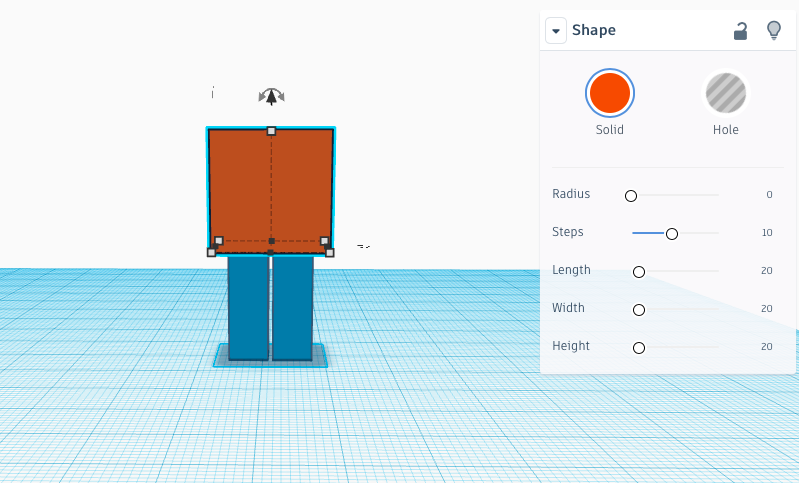Click the Height slider handle
799x483 pixels.
[639, 348]
